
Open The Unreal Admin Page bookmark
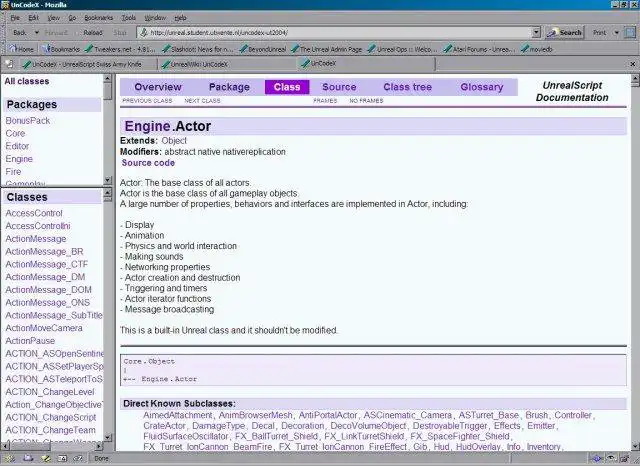click(327, 49)
